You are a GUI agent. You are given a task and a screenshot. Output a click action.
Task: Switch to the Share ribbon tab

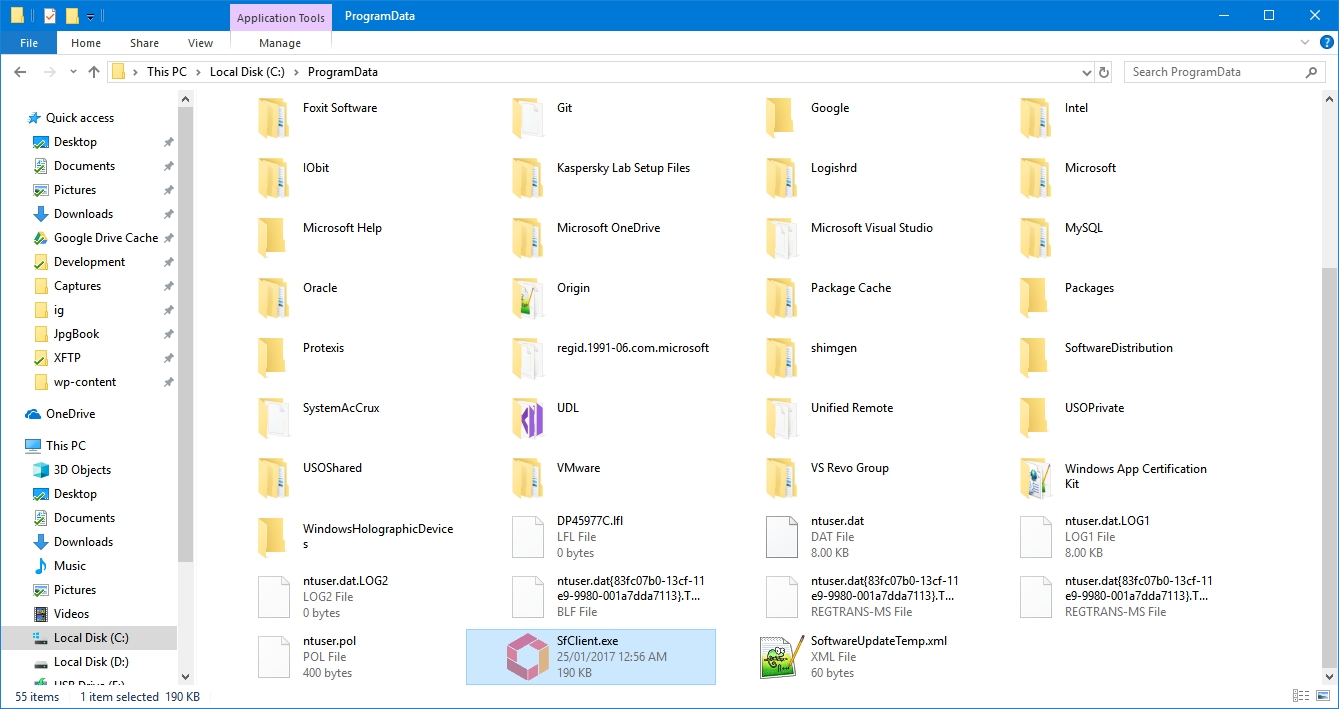144,43
